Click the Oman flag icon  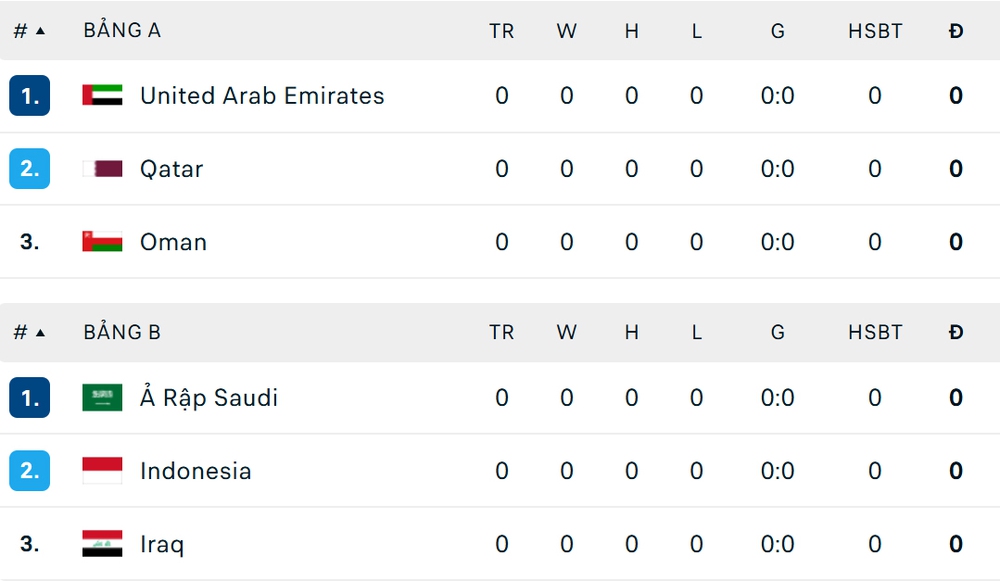[102, 242]
